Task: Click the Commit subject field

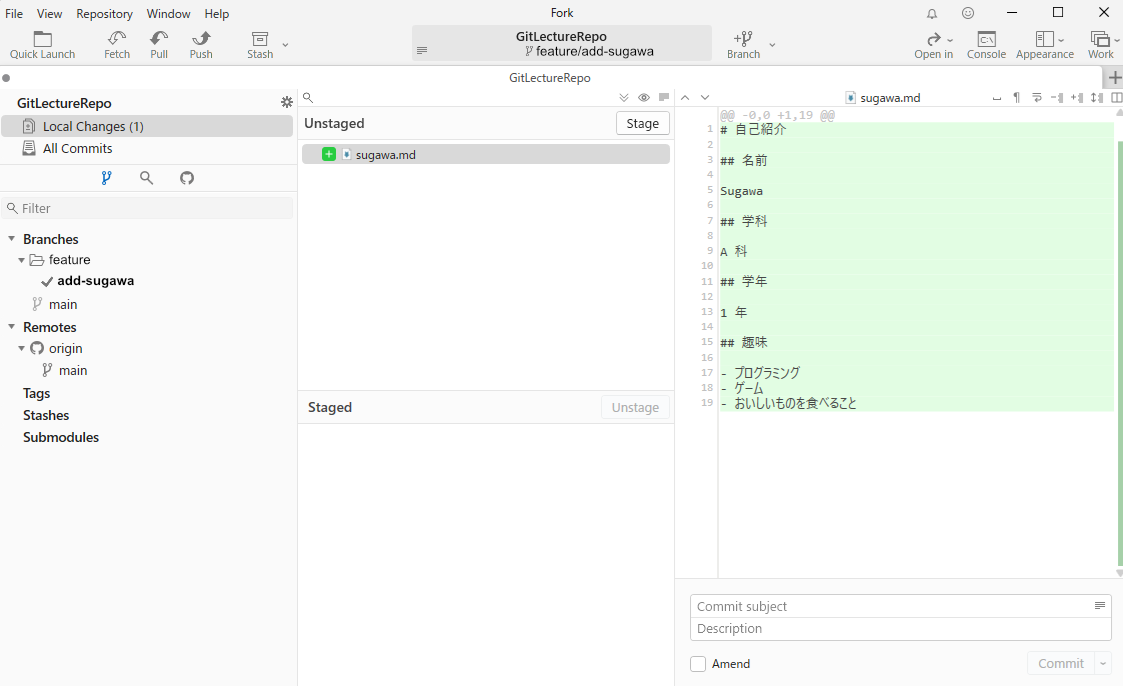Action: tap(890, 606)
